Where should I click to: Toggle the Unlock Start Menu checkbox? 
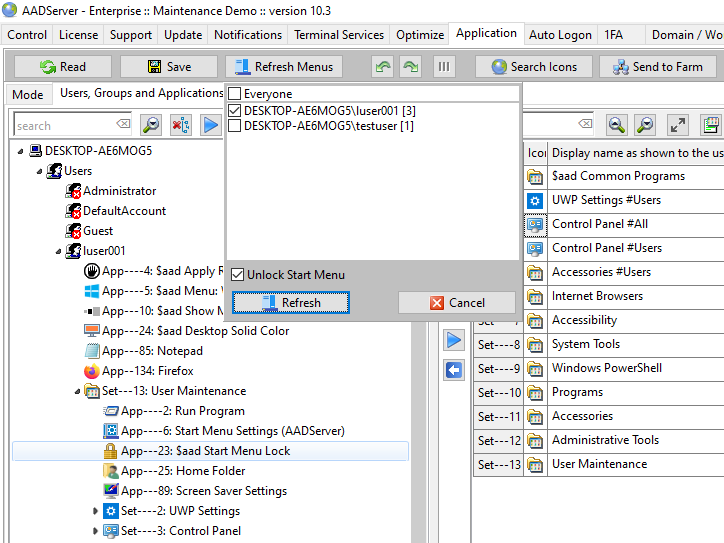(238, 275)
